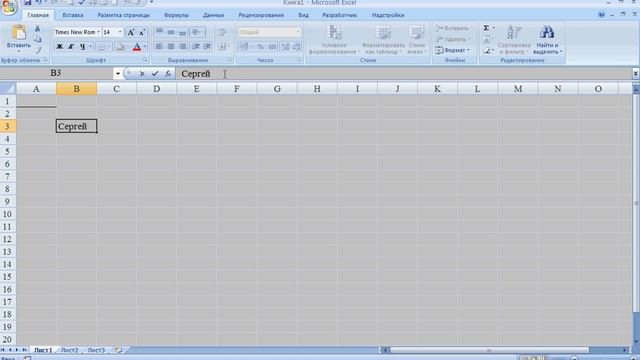This screenshot has height=360, width=640.
Task: Click the Format as Table icon
Action: (383, 32)
